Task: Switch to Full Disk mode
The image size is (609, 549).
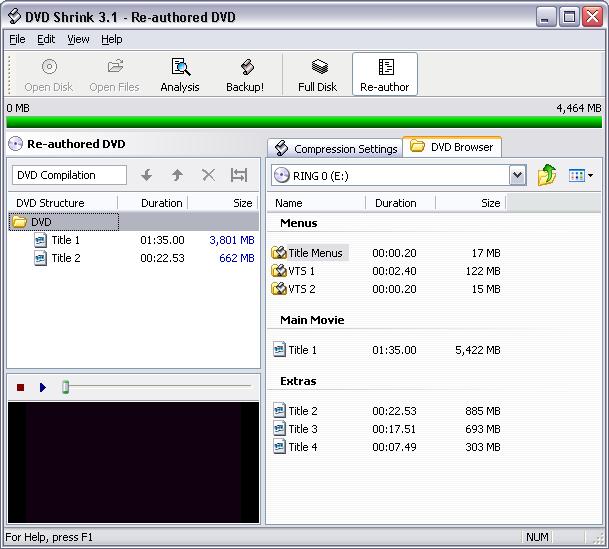Action: click(x=318, y=75)
